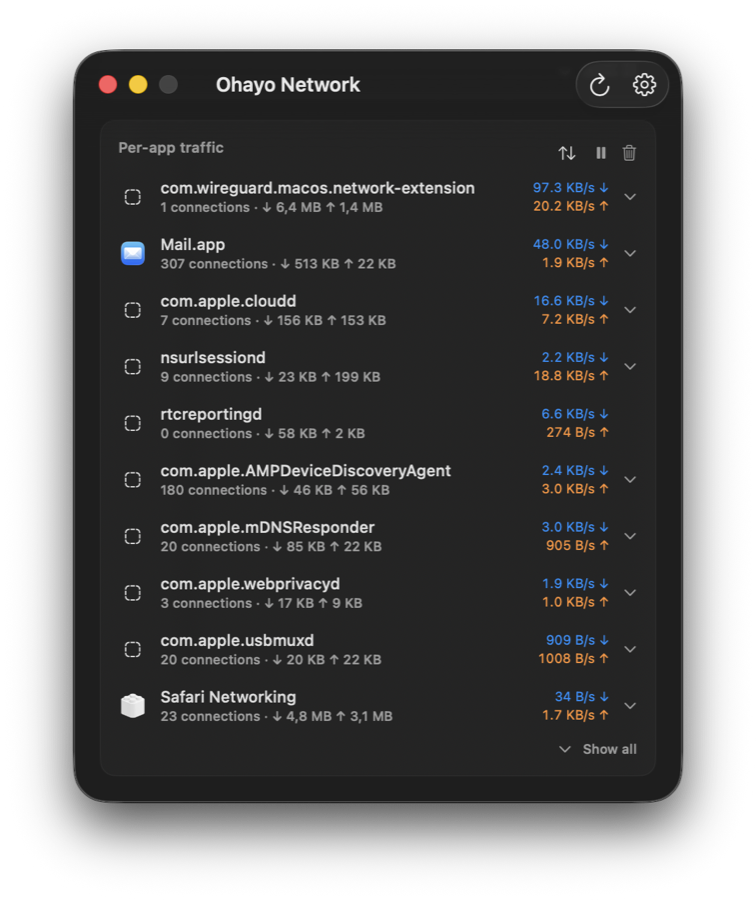Click 20.2 KB/s upload rate

click(x=571, y=206)
